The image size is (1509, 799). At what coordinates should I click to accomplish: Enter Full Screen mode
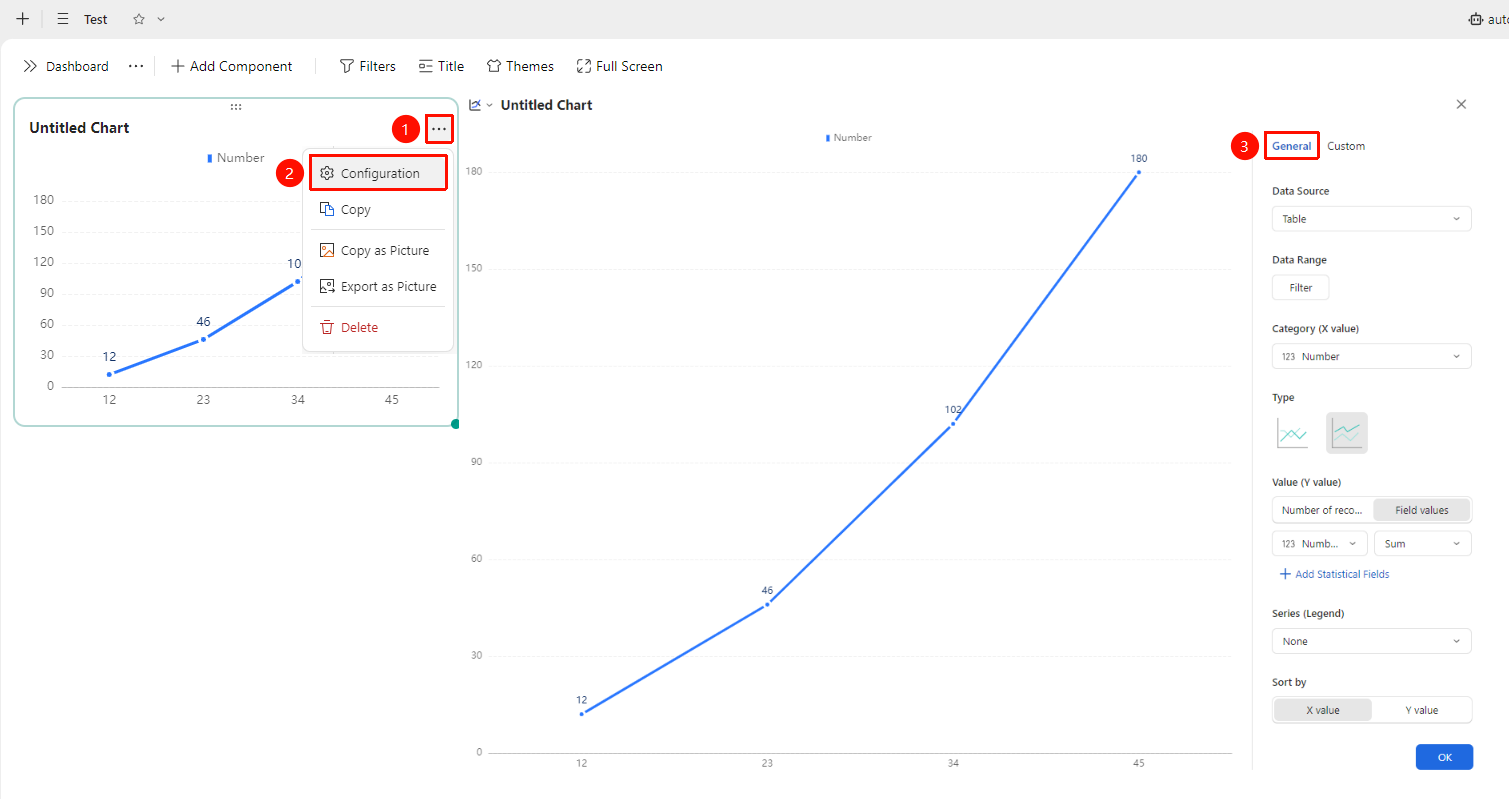pos(619,66)
